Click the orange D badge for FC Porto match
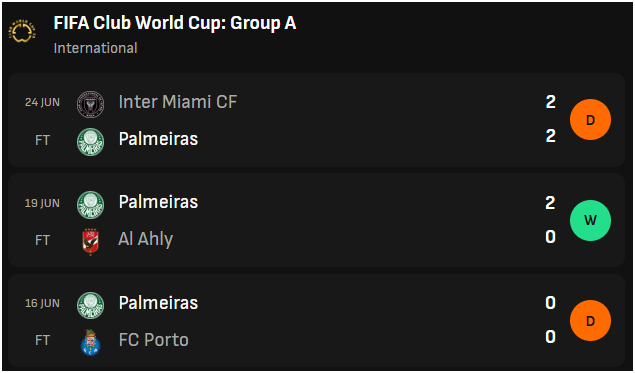This screenshot has height=373, width=635. click(590, 321)
